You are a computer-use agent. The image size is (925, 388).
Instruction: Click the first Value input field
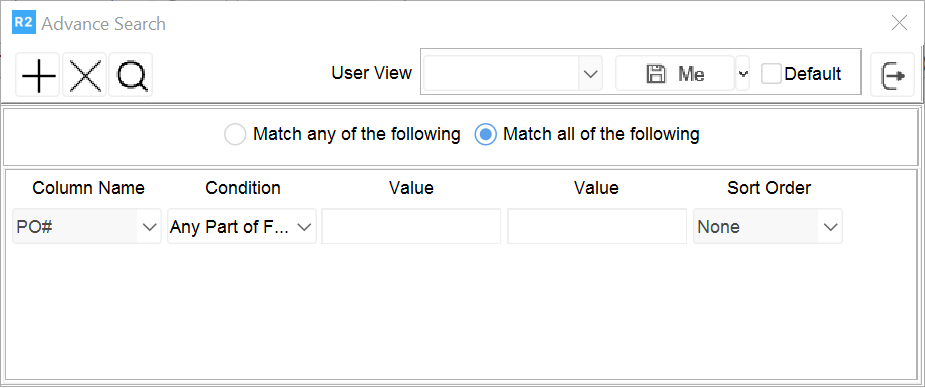411,226
